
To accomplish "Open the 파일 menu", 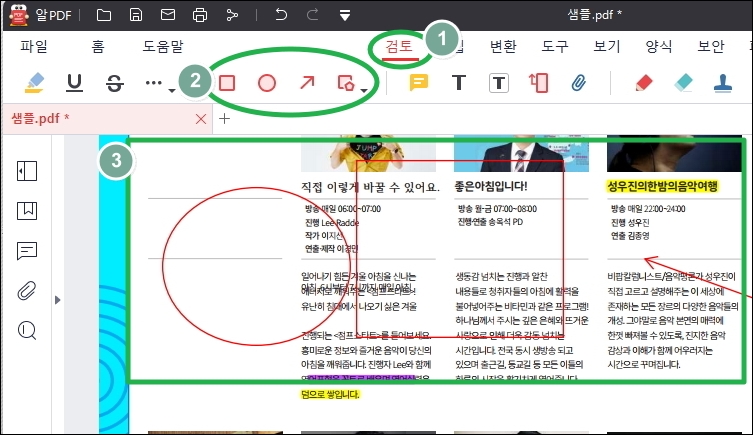I will click(x=34, y=46).
